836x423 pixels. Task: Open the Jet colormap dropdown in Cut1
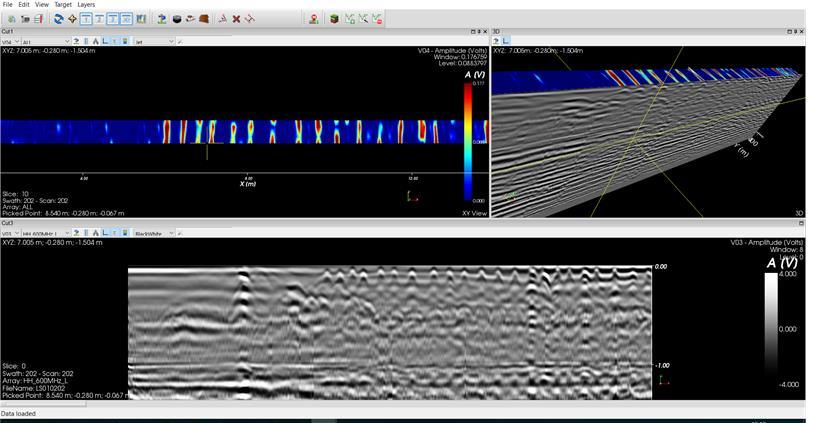[x=154, y=42]
